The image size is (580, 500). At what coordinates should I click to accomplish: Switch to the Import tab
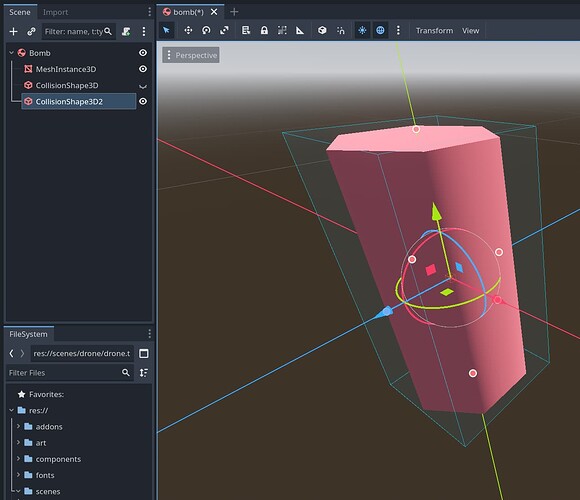click(55, 12)
